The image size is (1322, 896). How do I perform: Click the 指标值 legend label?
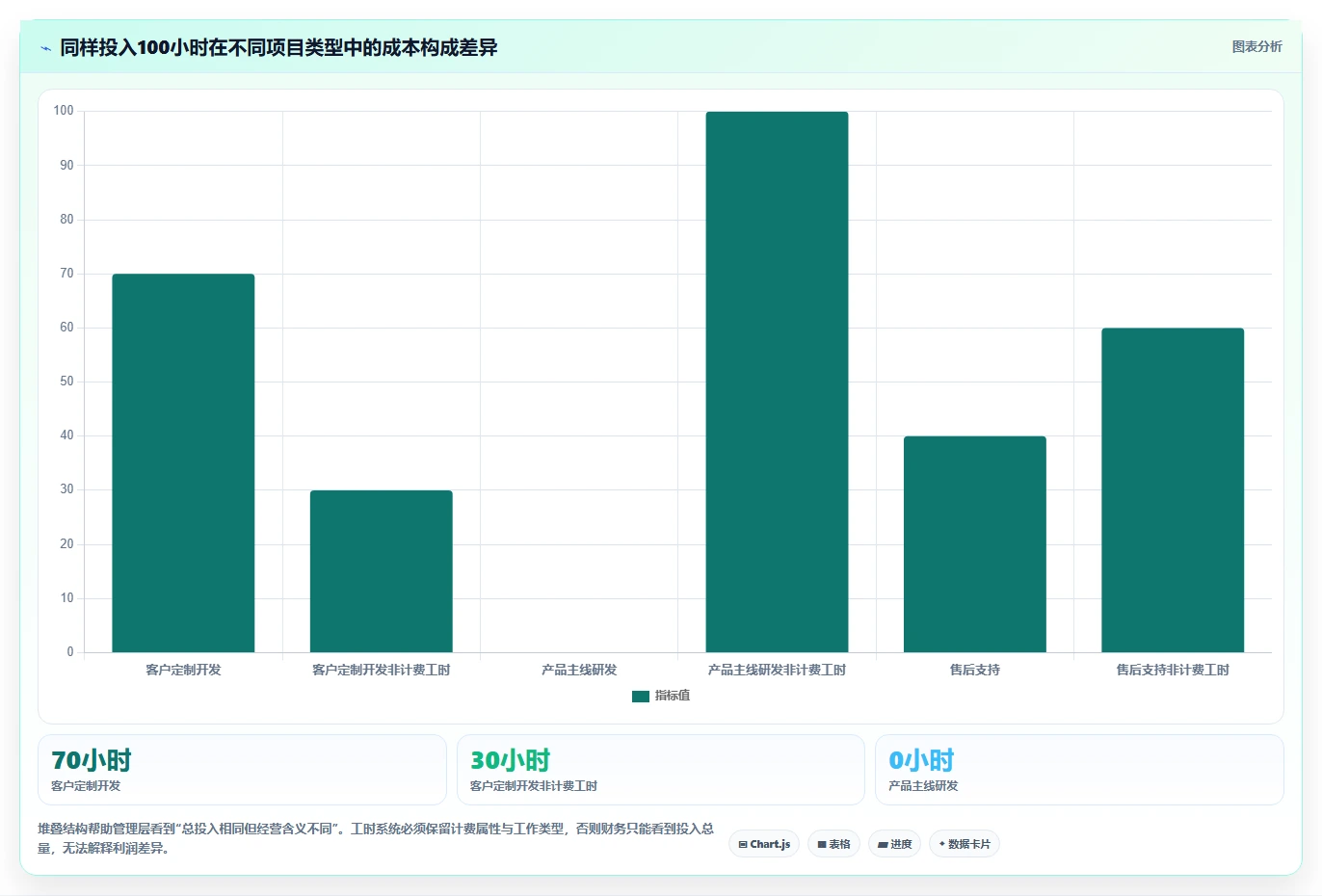tap(673, 696)
